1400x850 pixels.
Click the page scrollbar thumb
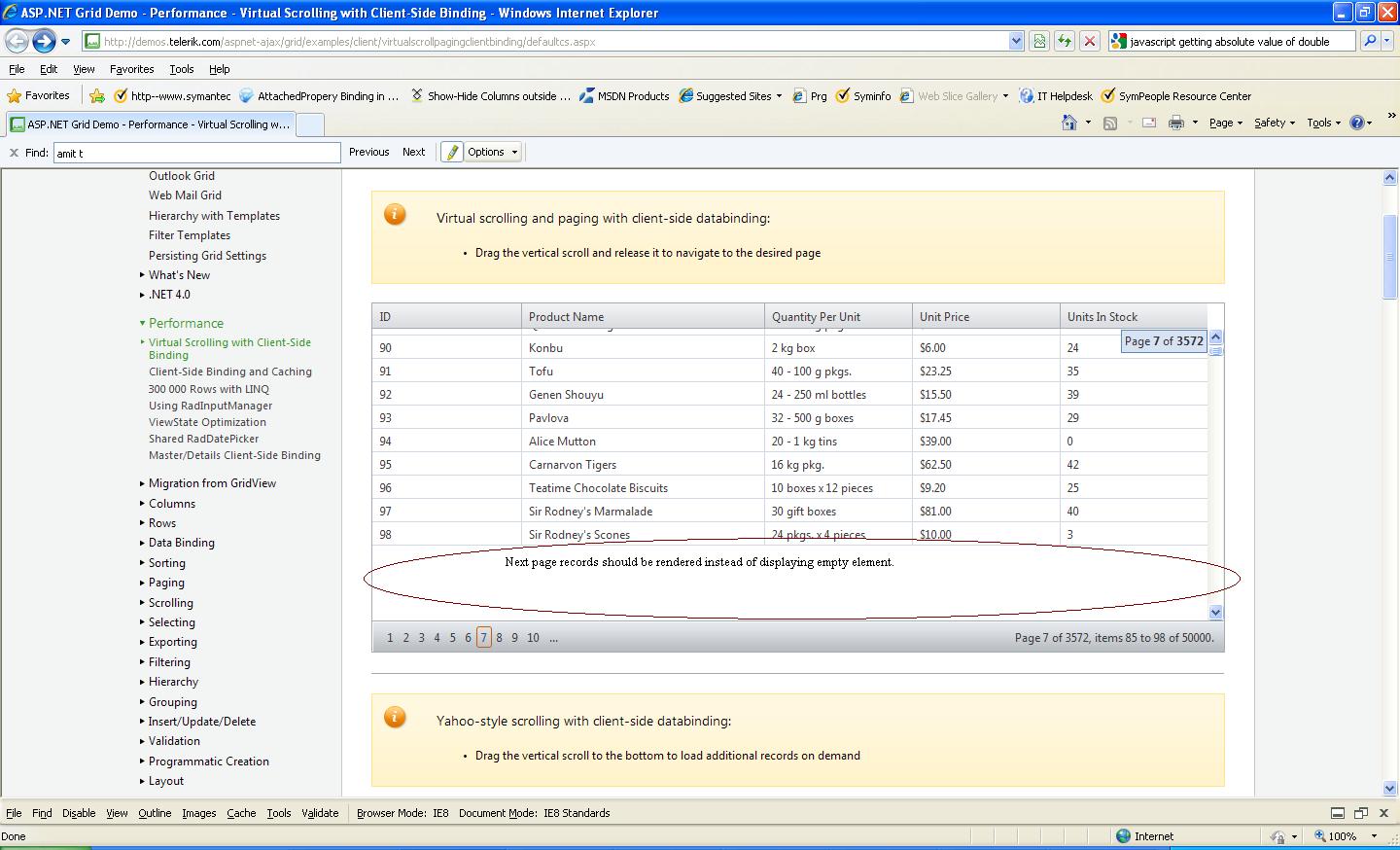click(1389, 256)
